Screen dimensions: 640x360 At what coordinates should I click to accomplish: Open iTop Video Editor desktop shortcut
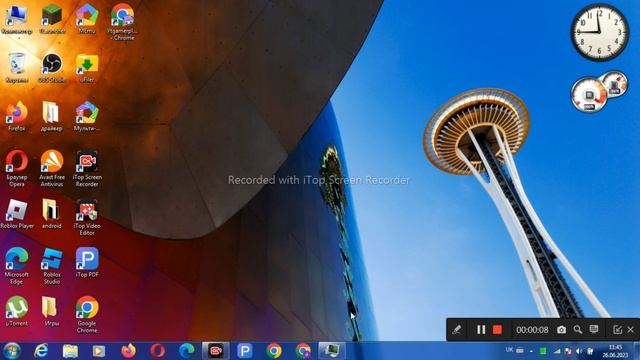click(x=87, y=218)
